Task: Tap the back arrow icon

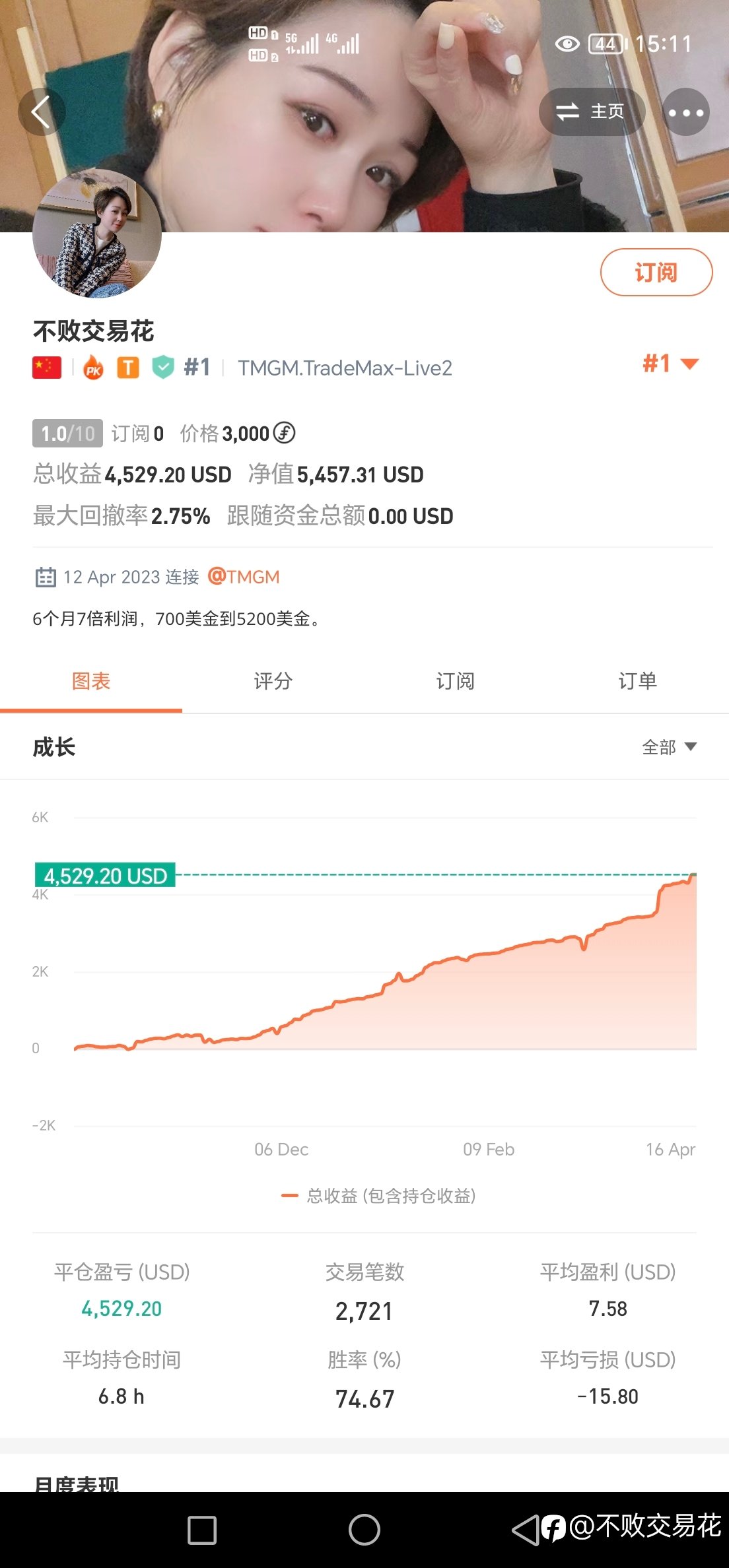Action: click(42, 112)
